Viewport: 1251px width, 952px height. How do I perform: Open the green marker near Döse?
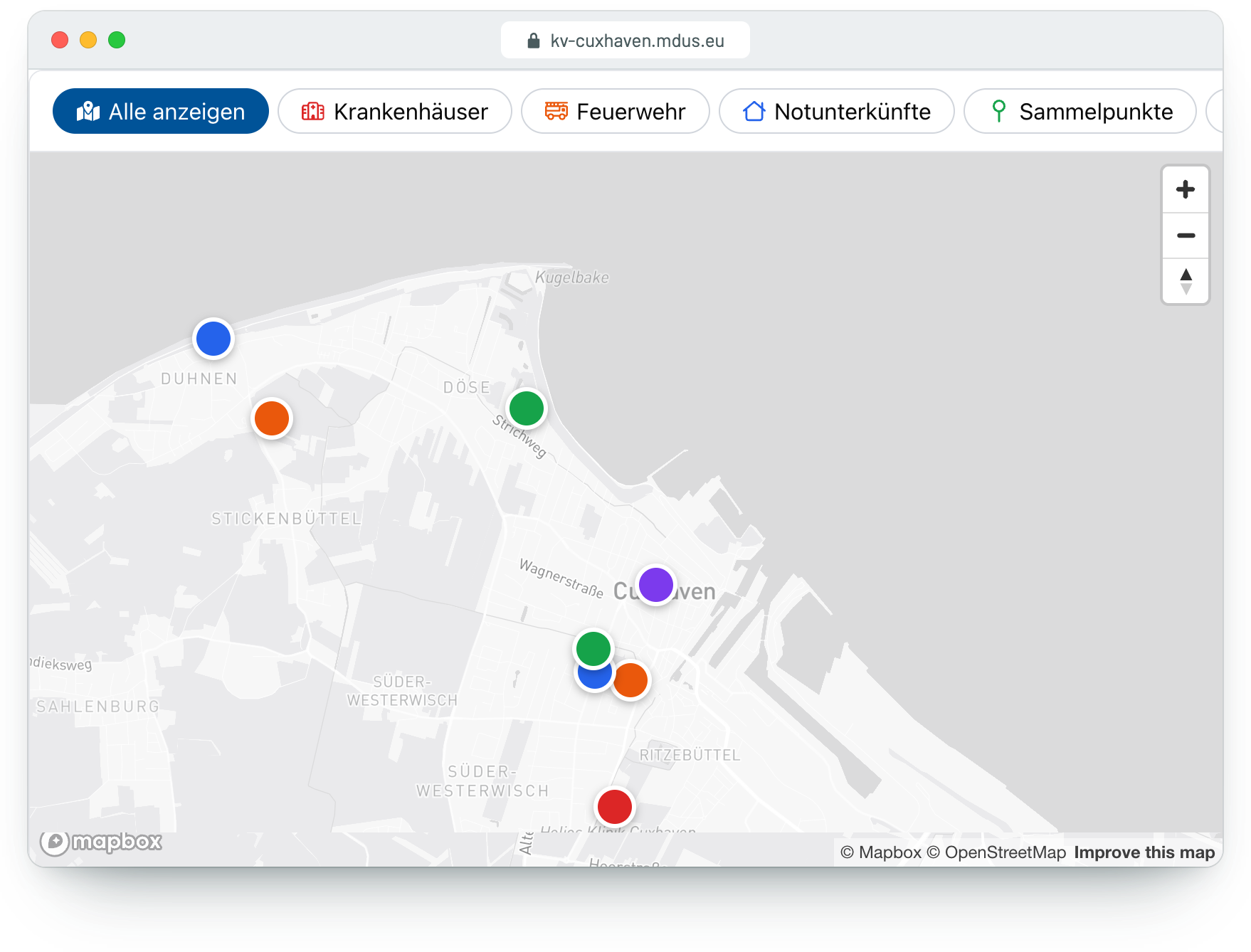(x=527, y=408)
